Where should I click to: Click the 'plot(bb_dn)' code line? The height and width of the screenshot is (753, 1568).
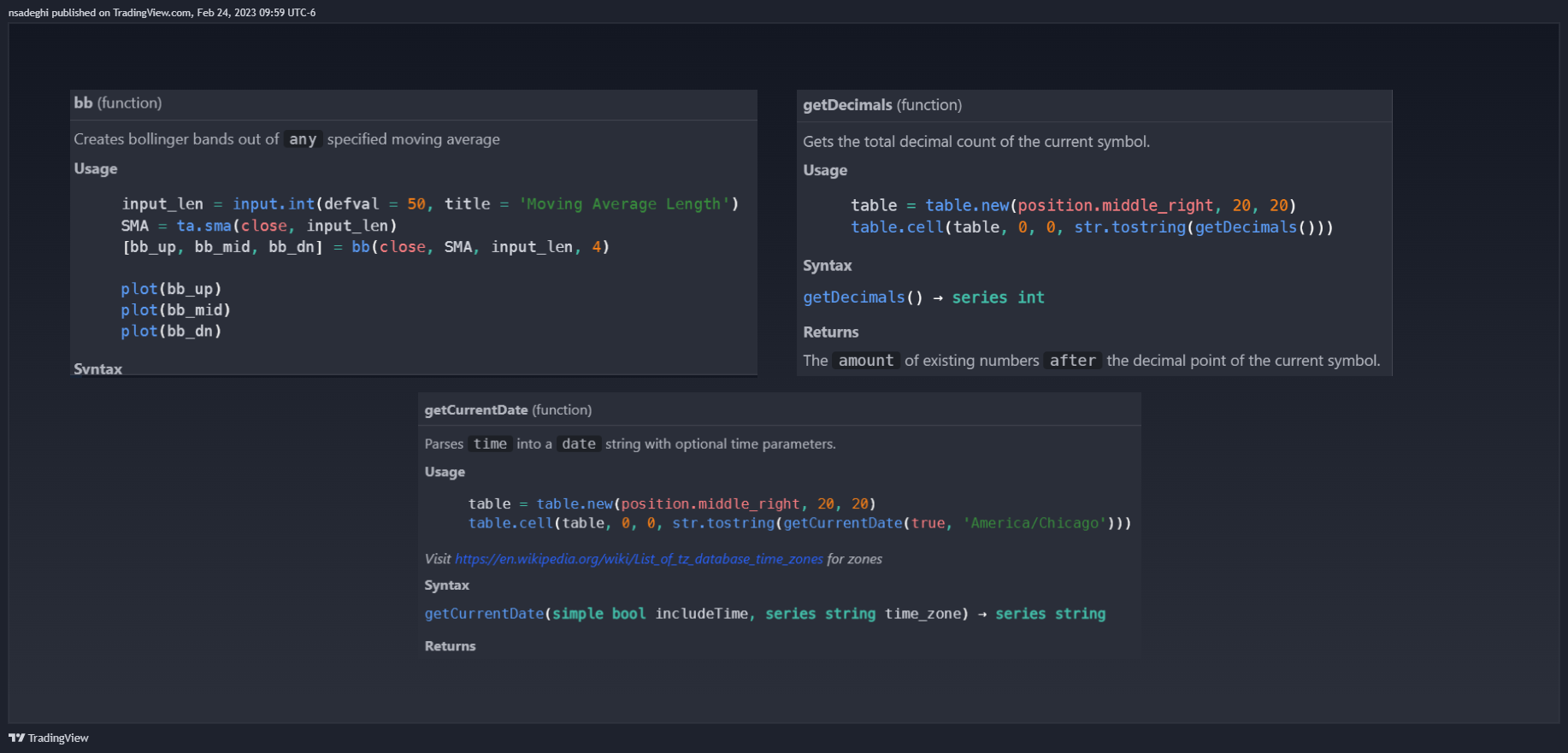pyautogui.click(x=171, y=331)
